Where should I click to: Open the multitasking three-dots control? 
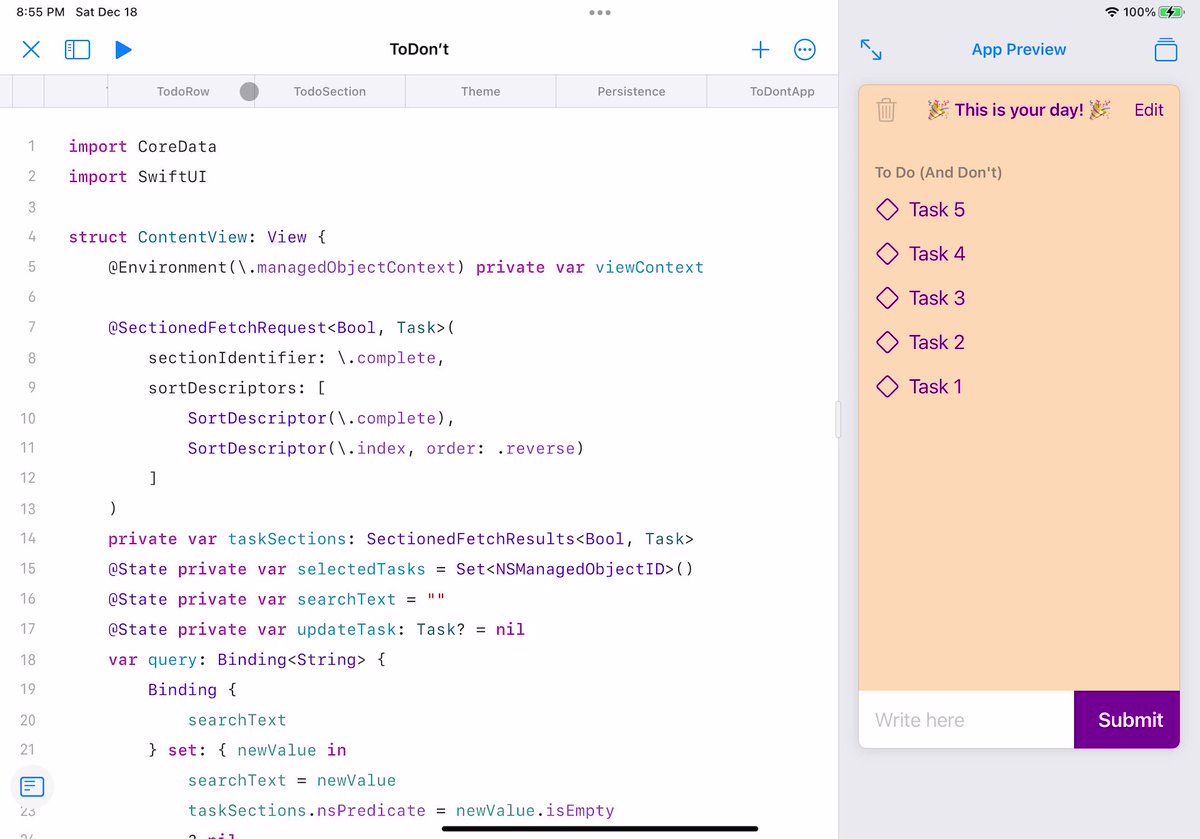[600, 13]
